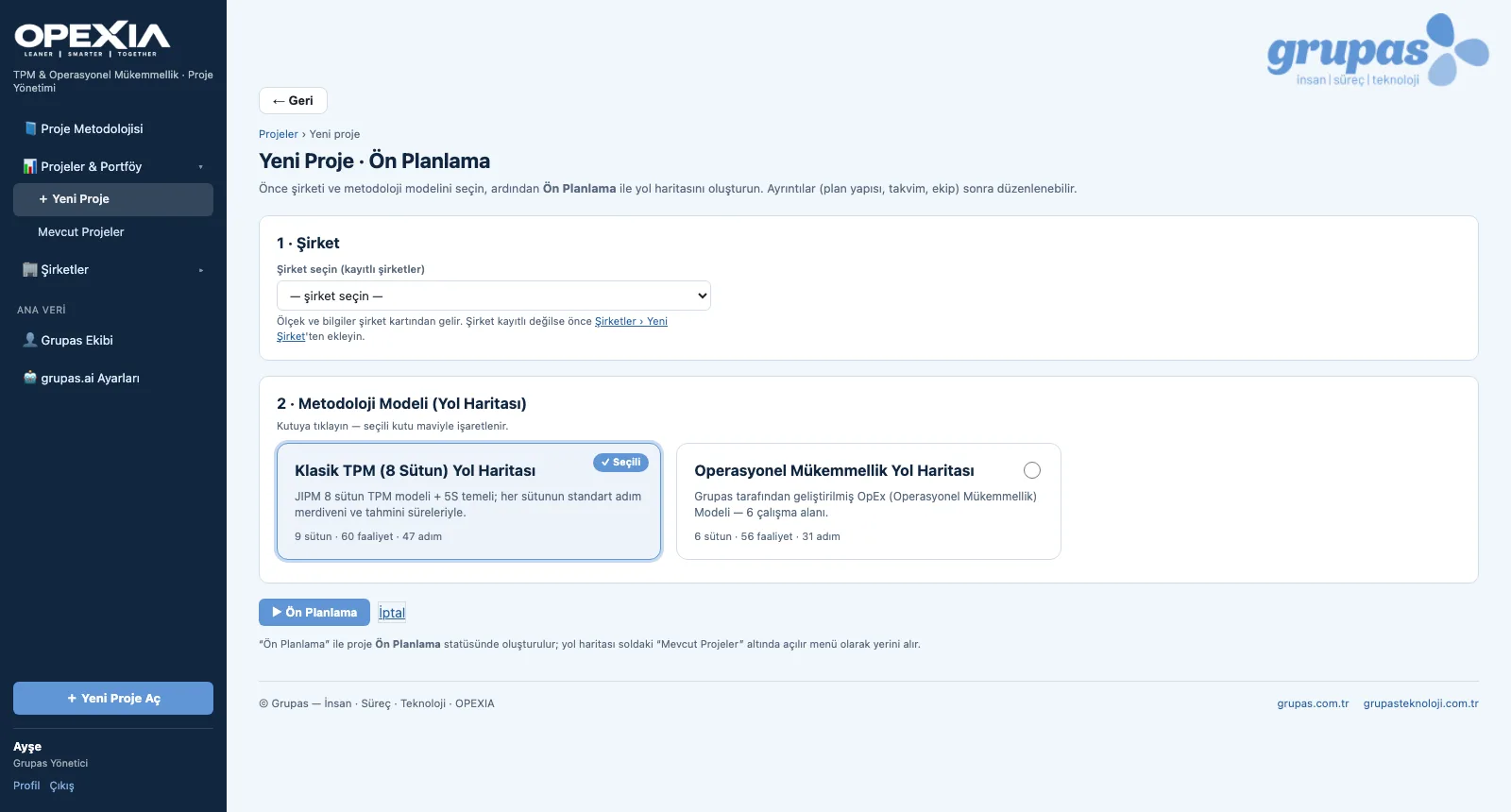The height and width of the screenshot is (812, 1511).
Task: Click the Şirketler building icon
Action: point(30,270)
